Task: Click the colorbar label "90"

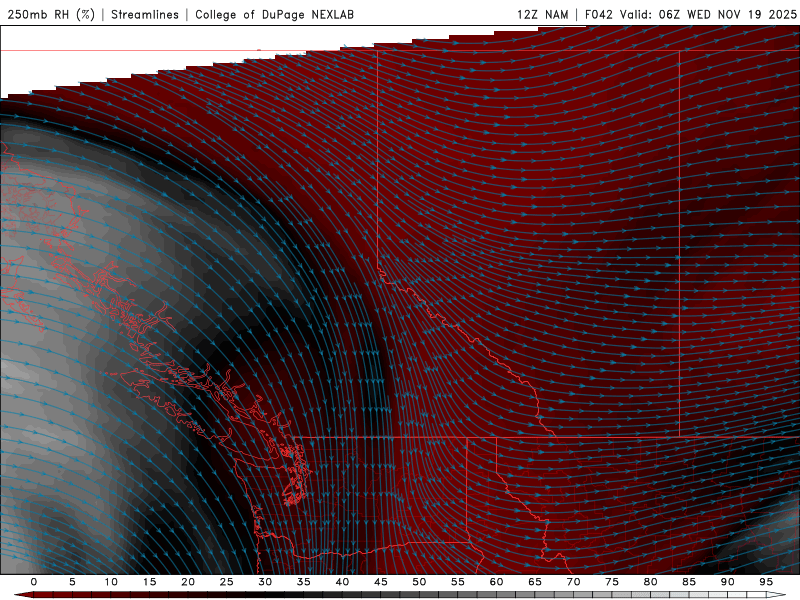Action: (x=728, y=582)
